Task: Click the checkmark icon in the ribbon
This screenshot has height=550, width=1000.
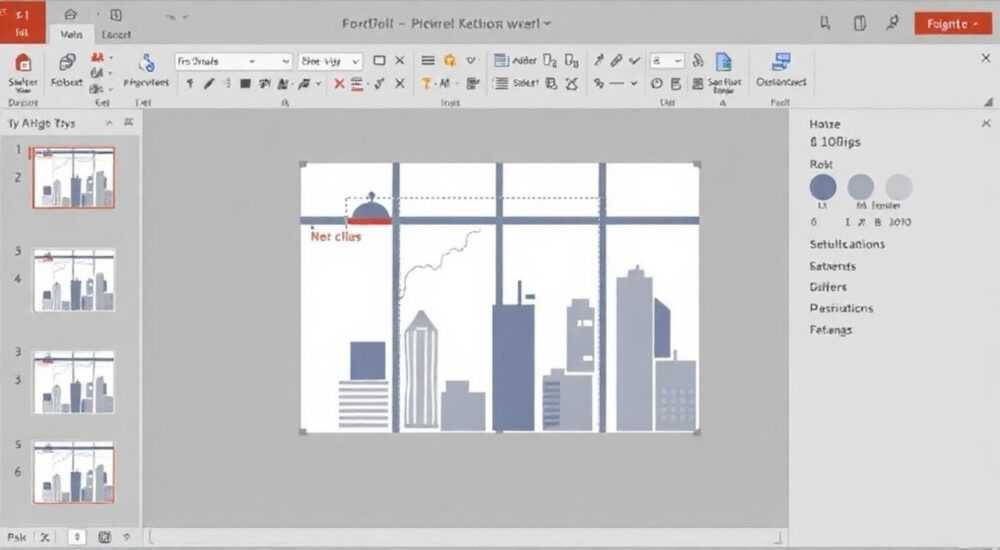Action: pyautogui.click(x=634, y=61)
